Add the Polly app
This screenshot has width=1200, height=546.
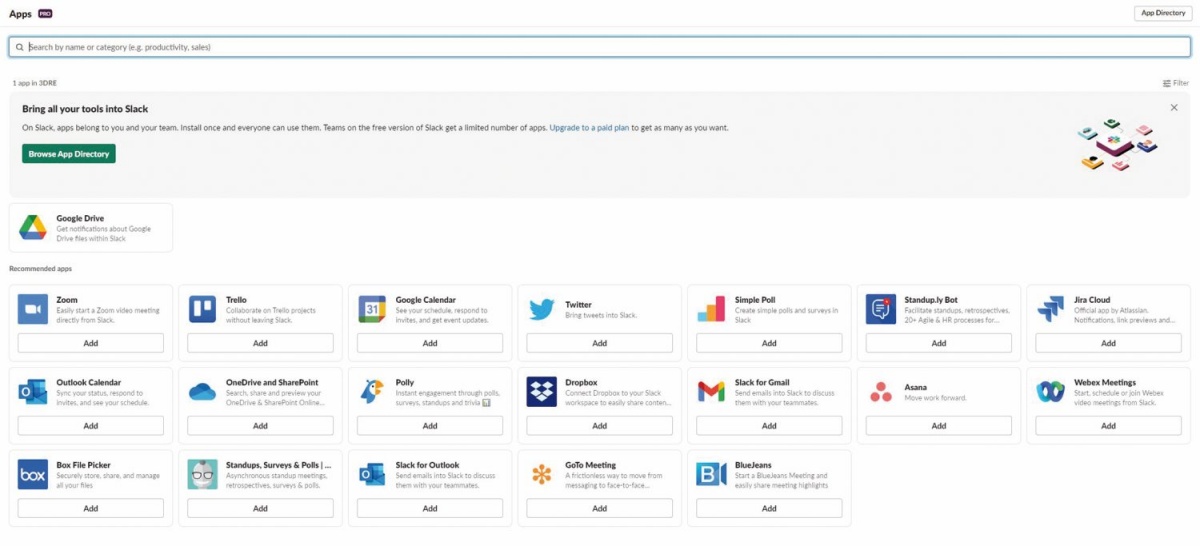(x=430, y=425)
